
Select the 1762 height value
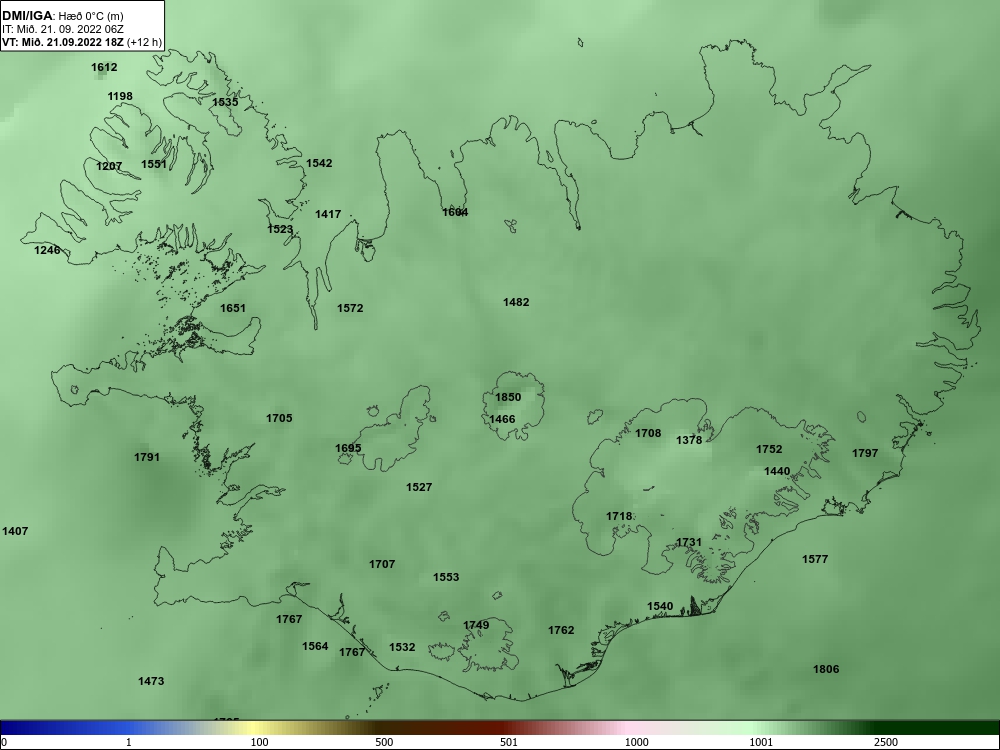[561, 630]
